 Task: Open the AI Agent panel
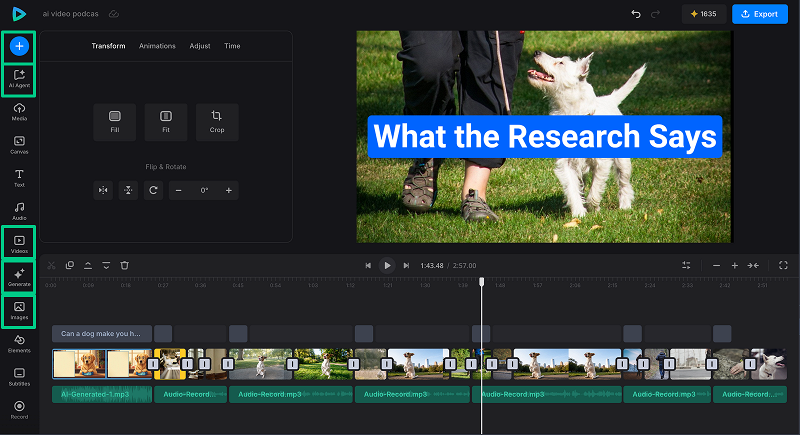click(19, 79)
